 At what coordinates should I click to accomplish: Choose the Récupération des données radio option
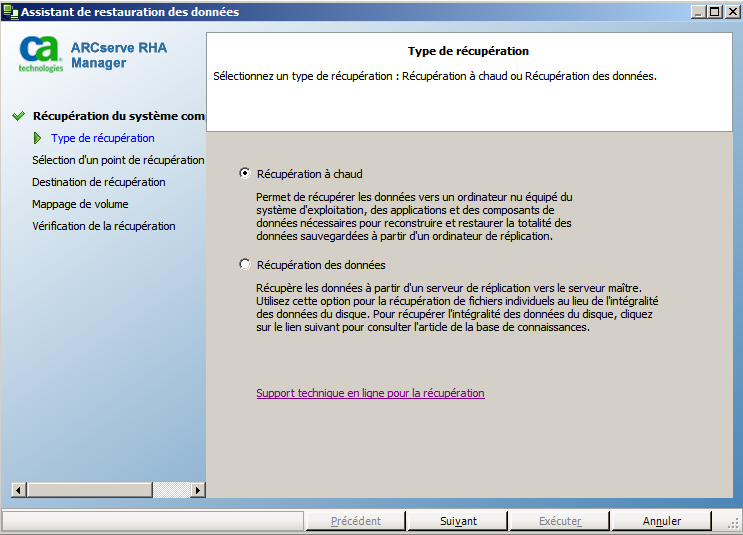245,264
